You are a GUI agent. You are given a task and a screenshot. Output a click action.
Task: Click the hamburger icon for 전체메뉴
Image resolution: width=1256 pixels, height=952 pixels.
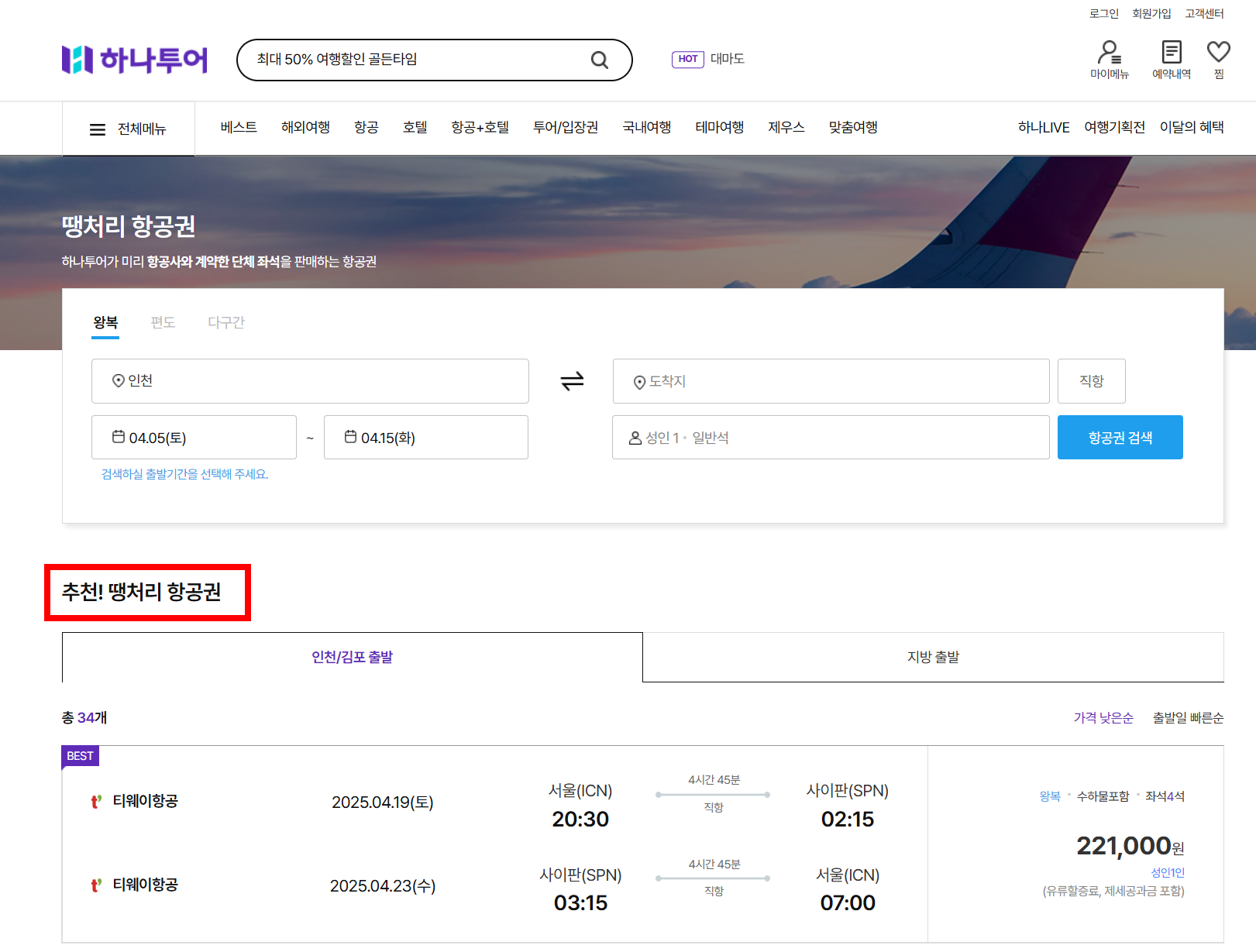click(98, 129)
